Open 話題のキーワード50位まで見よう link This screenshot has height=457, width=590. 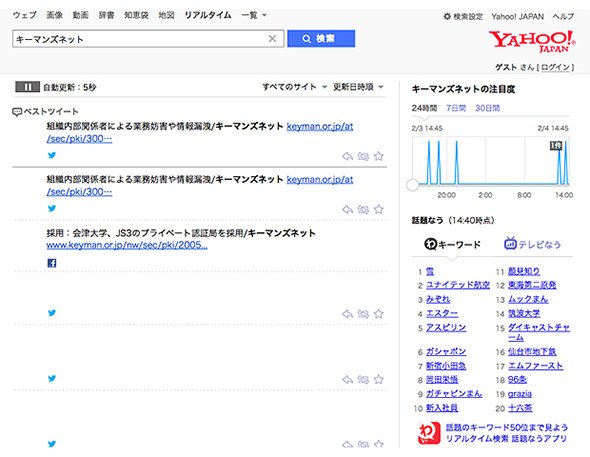pyautogui.click(x=506, y=427)
